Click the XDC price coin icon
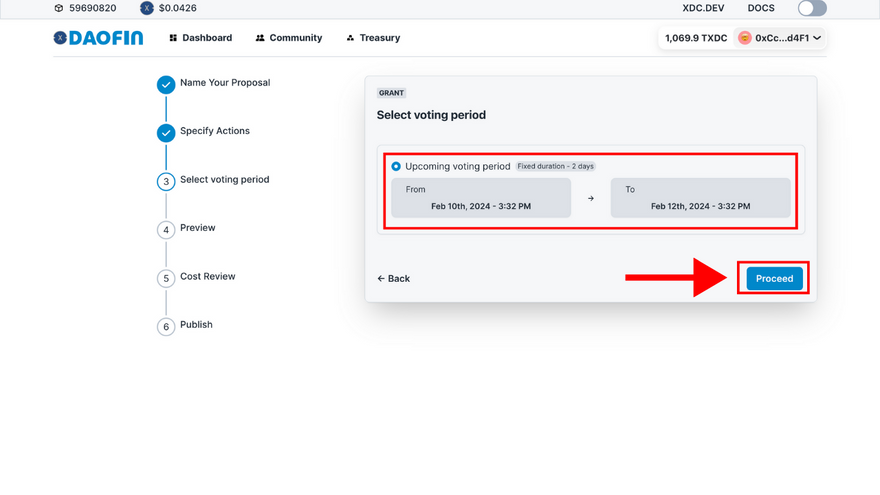 coord(147,8)
